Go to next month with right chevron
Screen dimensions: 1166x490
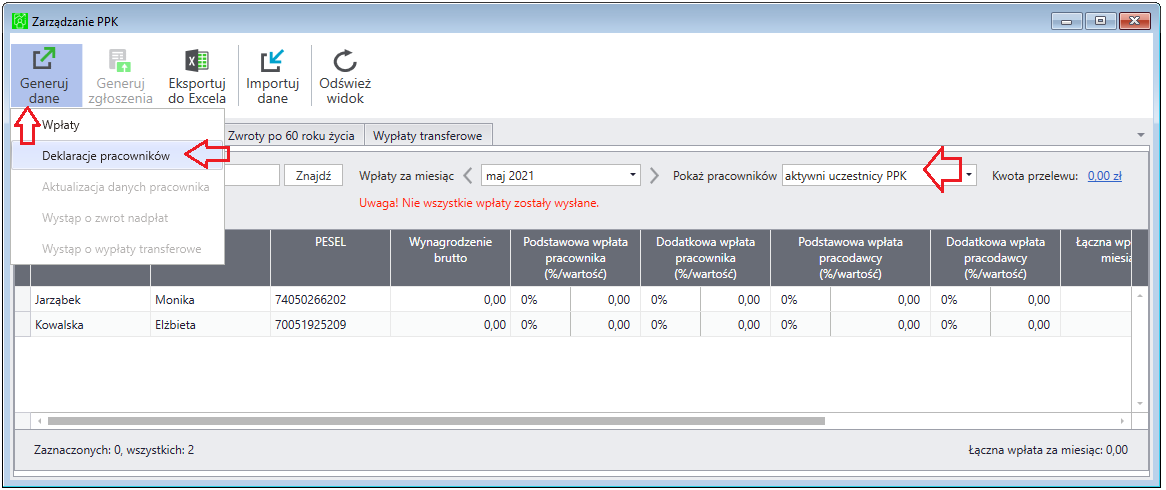[x=654, y=176]
